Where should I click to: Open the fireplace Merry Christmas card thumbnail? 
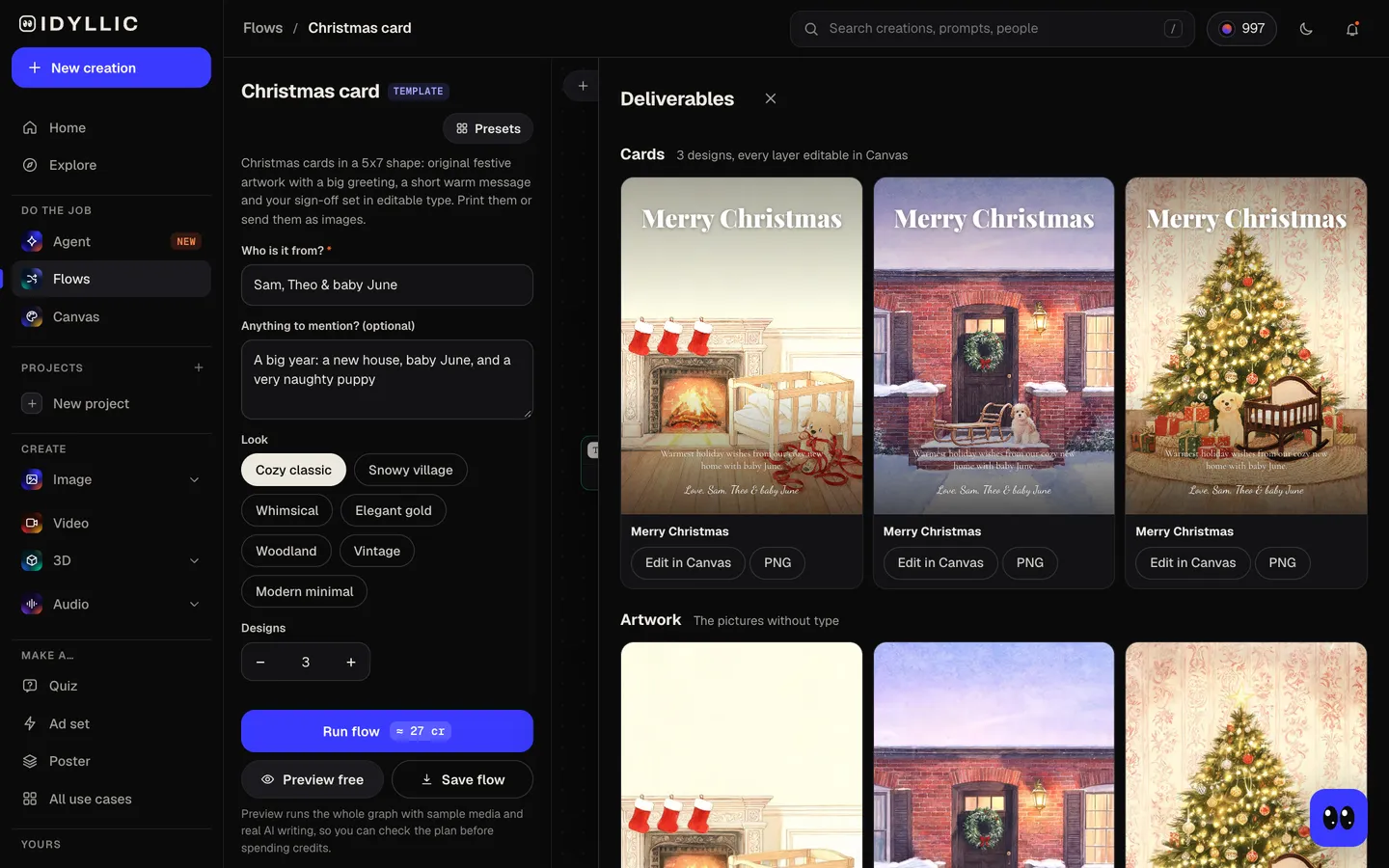tap(742, 345)
